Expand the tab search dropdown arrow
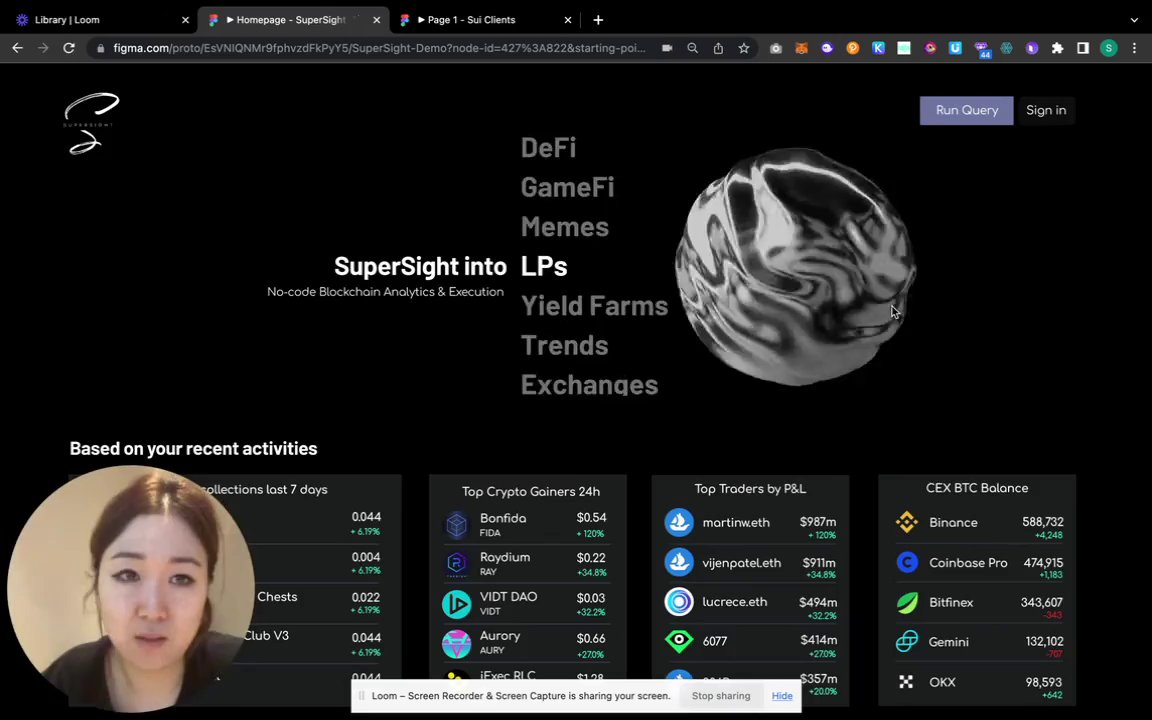This screenshot has height=720, width=1152. point(1134,20)
